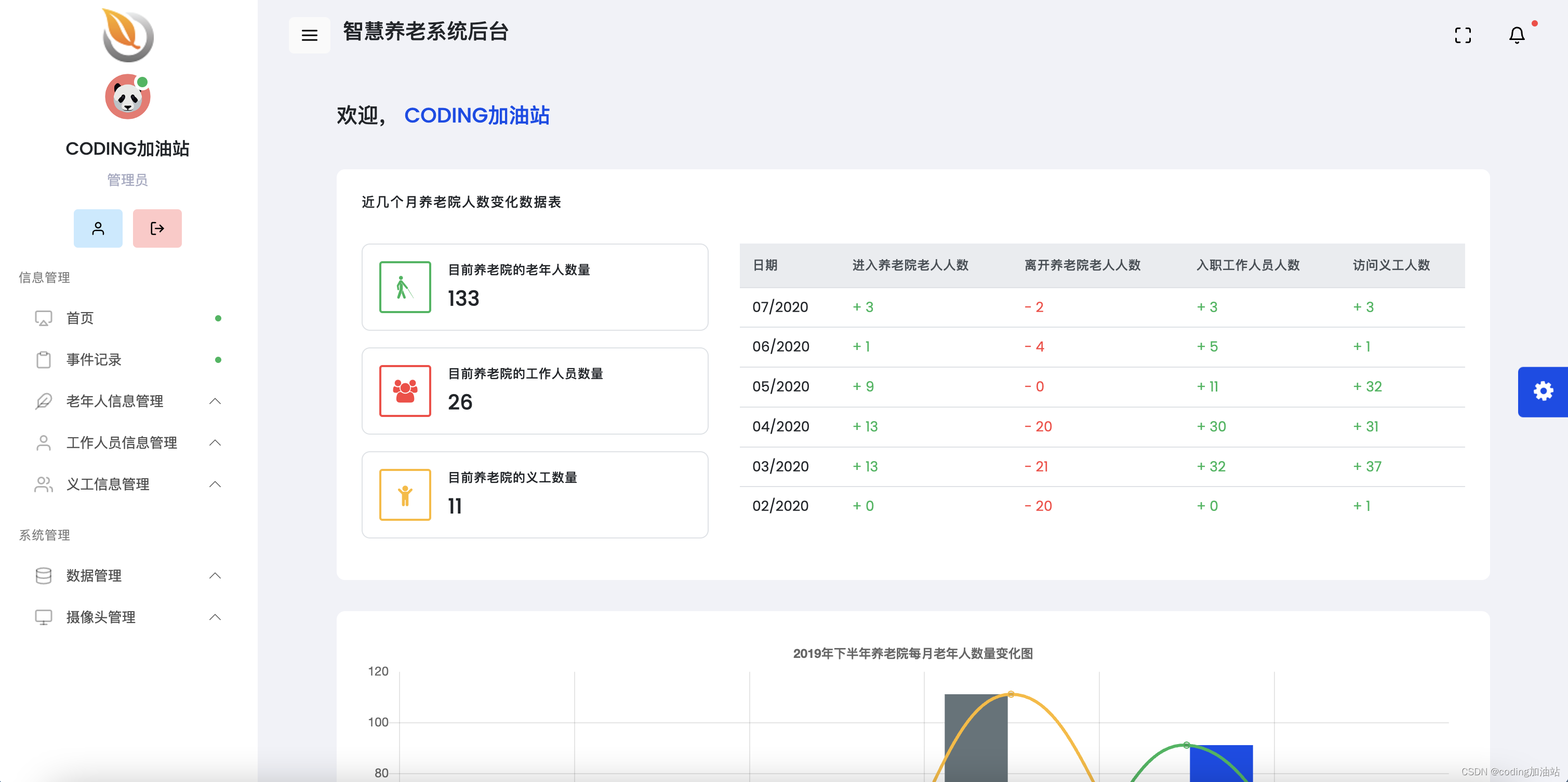Select the 首页 menu item
Screen dimensions: 1568x782
(x=79, y=317)
